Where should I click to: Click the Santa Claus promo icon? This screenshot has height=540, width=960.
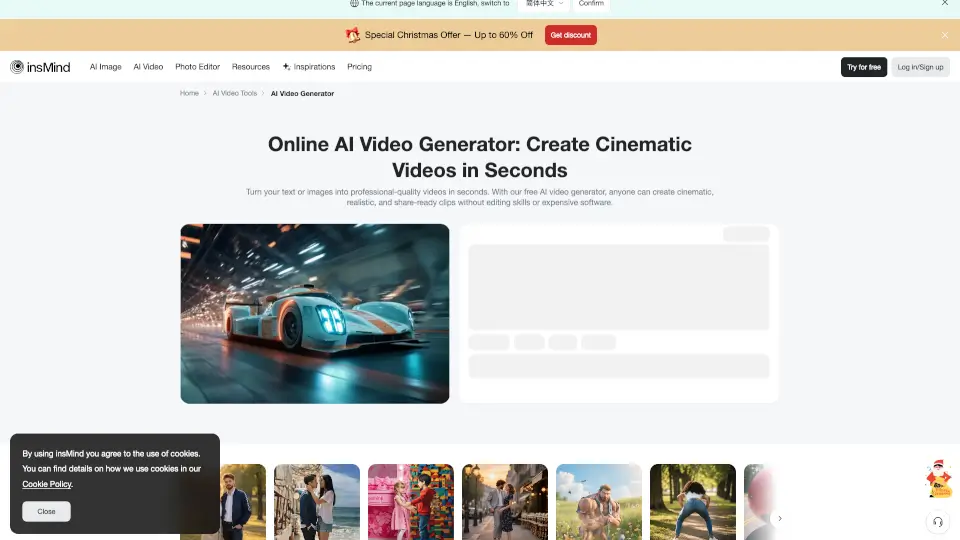click(x=938, y=478)
